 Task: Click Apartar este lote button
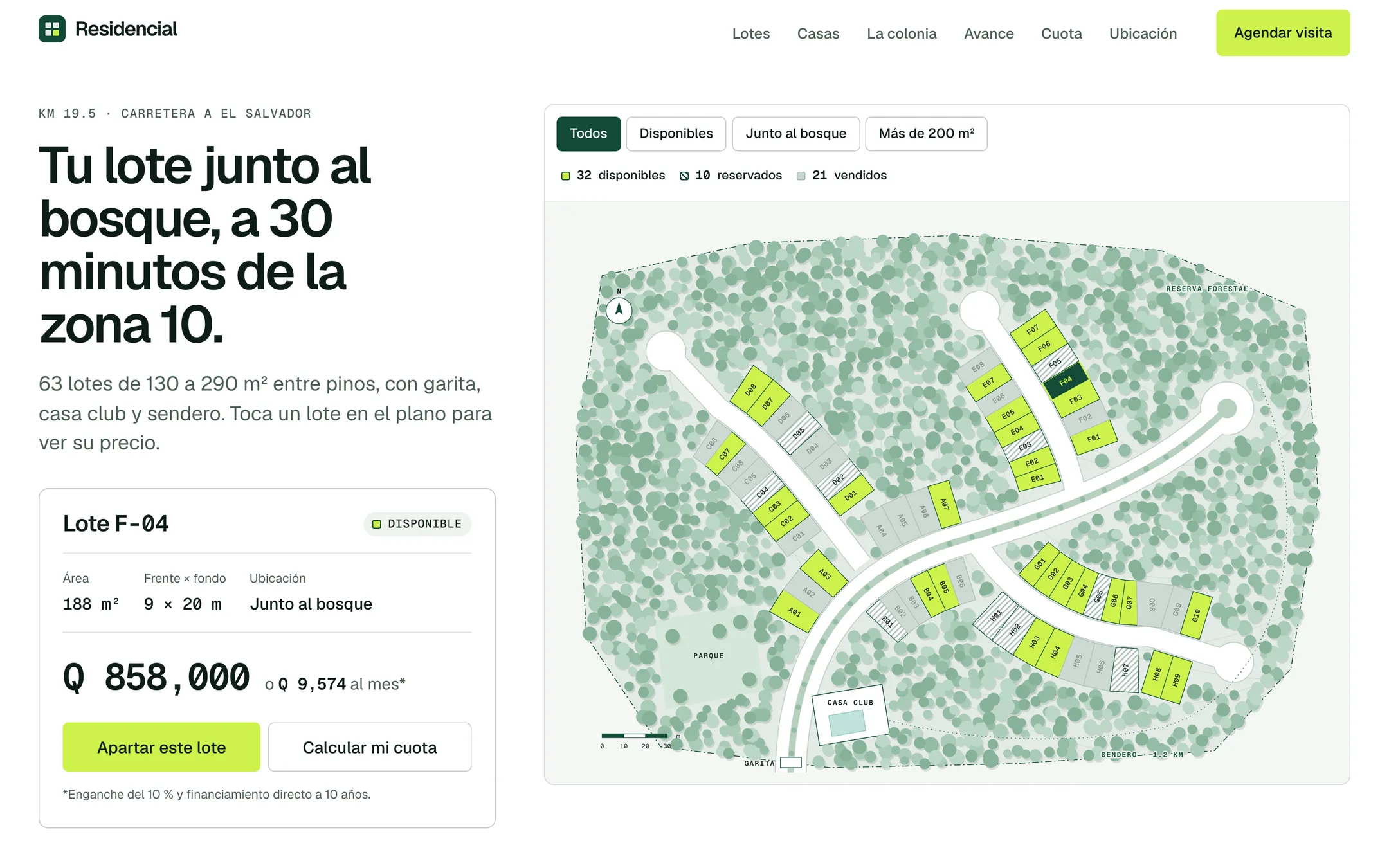[161, 747]
